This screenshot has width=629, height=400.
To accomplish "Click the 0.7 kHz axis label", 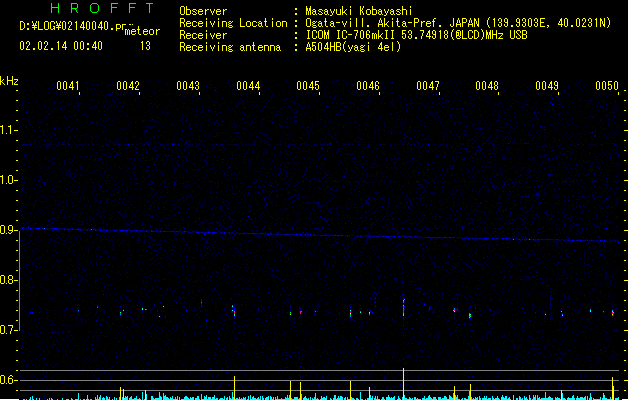I will tap(8, 330).
